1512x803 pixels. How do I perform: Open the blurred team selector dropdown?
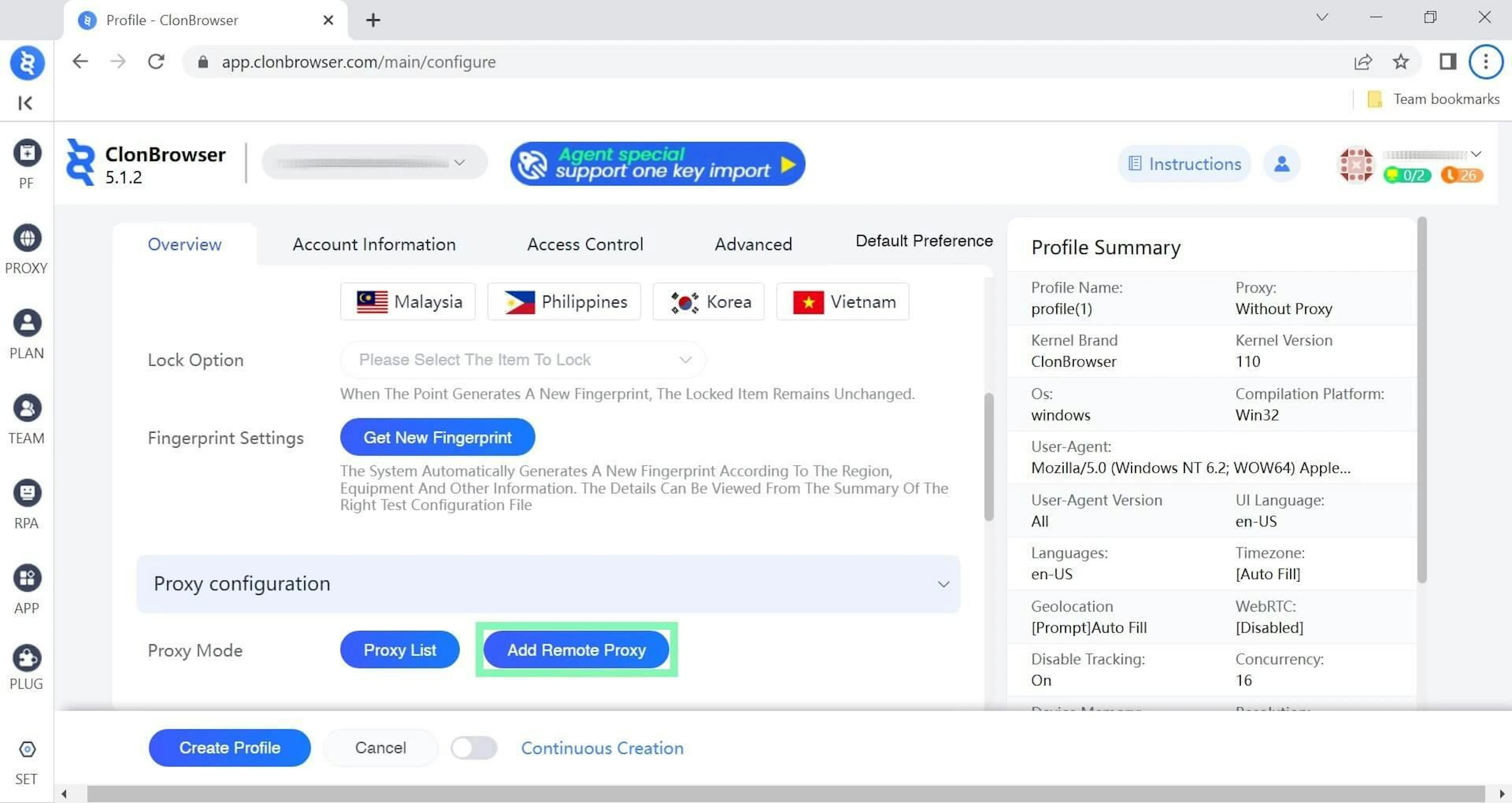pos(374,163)
